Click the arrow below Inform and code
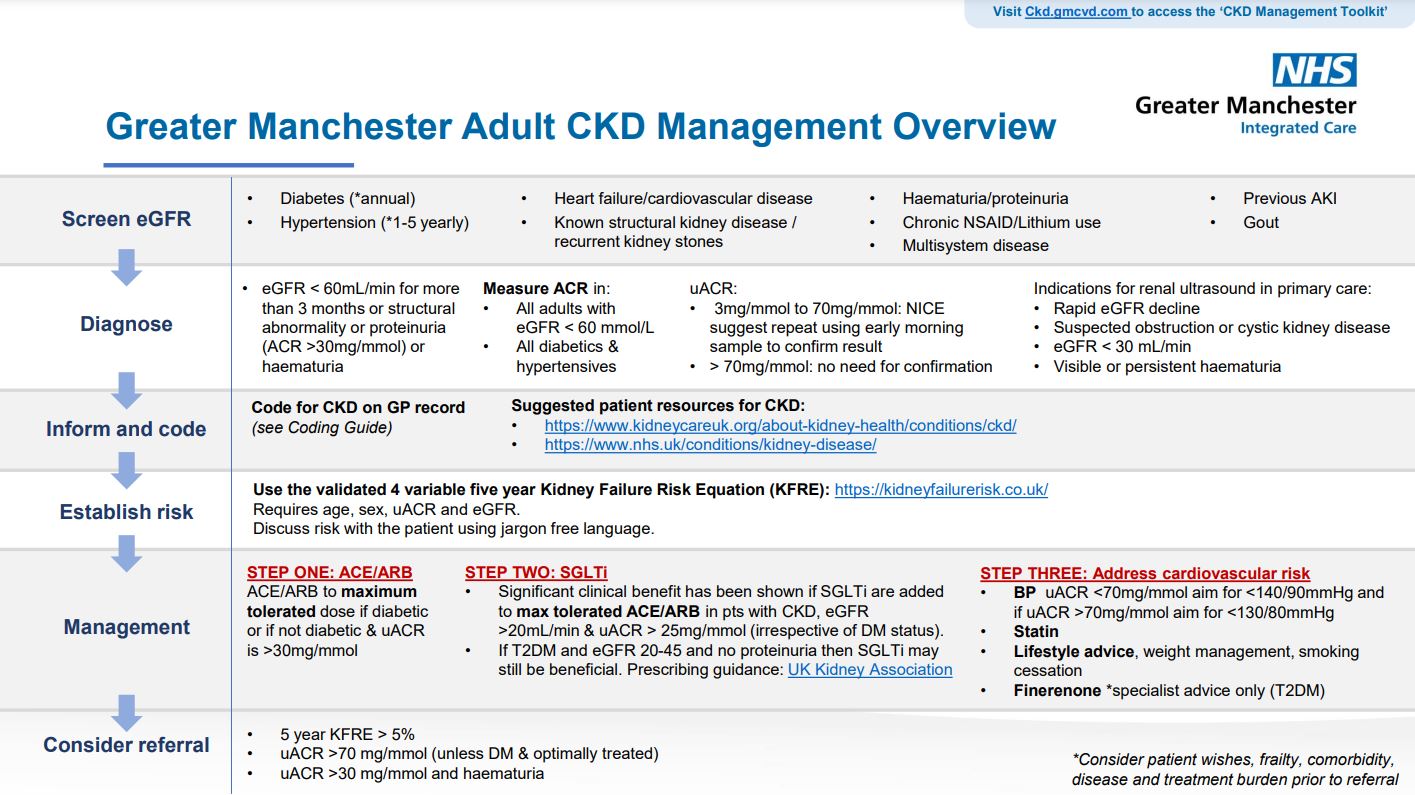This screenshot has width=1415, height=795. click(x=126, y=470)
